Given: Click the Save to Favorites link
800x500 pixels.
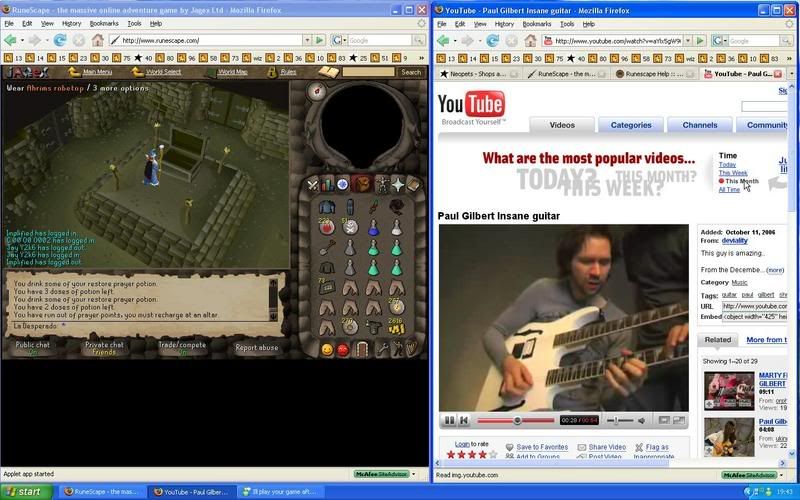Looking at the screenshot, I should [542, 447].
